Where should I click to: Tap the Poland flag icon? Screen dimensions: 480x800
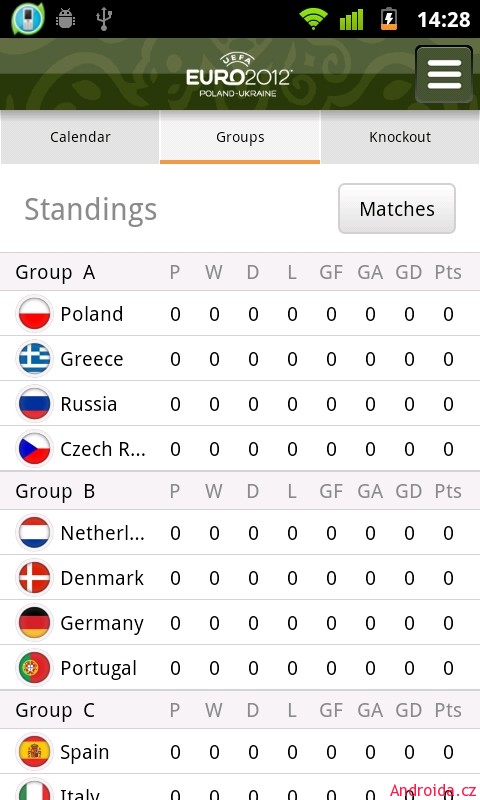click(x=34, y=314)
